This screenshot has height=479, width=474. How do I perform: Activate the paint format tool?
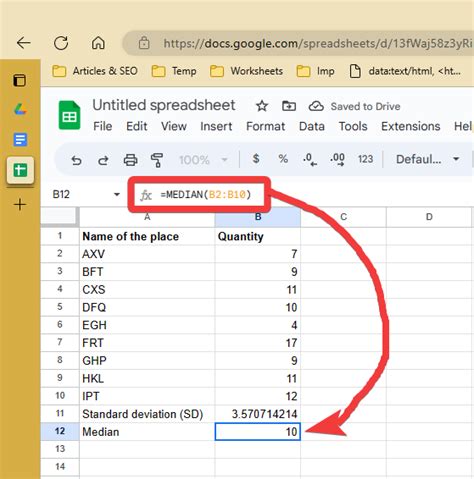tap(157, 160)
